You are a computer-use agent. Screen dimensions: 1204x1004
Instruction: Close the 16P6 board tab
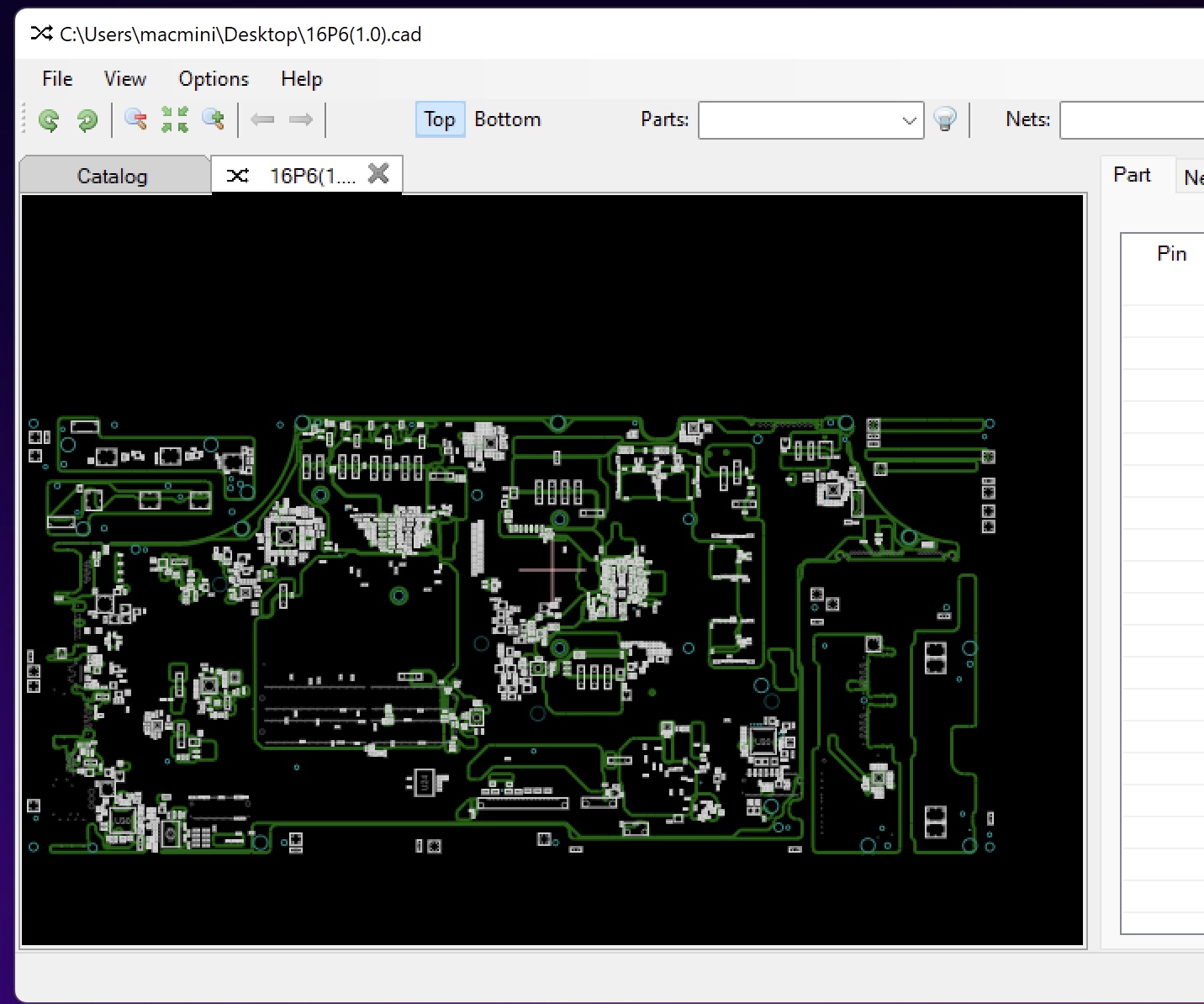379,173
